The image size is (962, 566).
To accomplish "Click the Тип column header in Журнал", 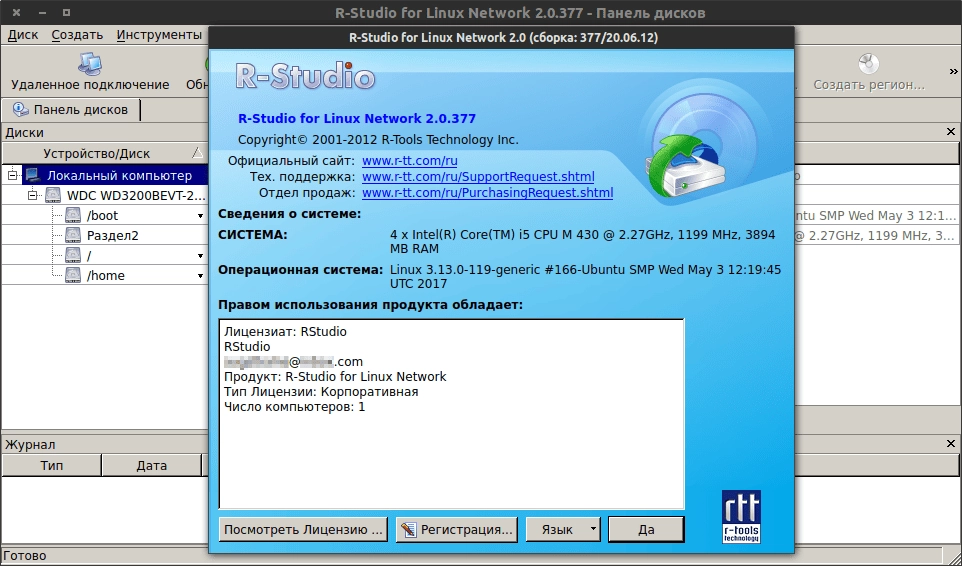I will point(52,465).
